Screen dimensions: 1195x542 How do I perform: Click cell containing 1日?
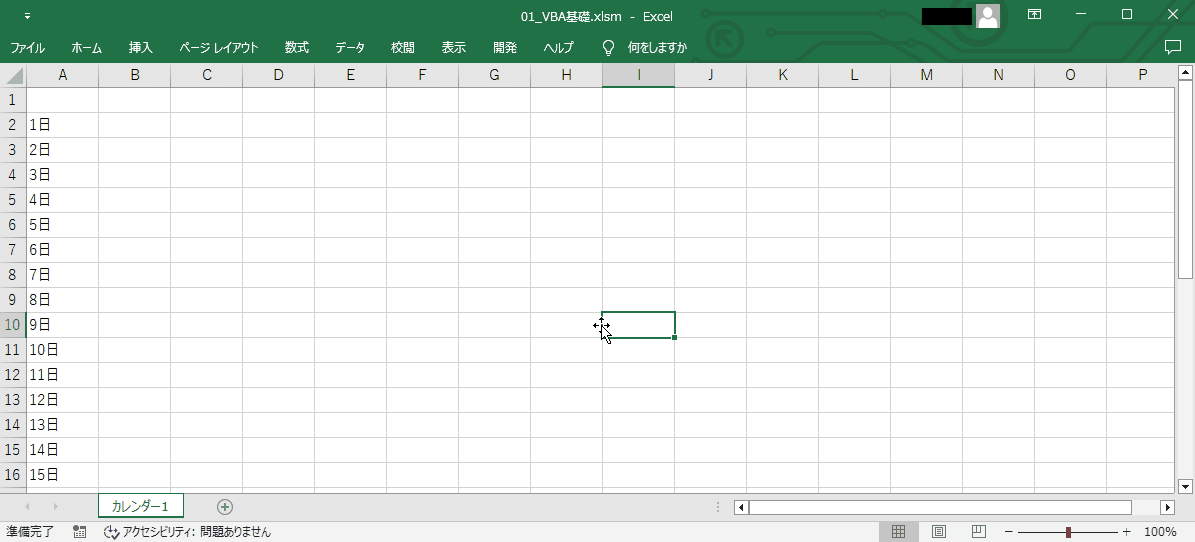[62, 125]
